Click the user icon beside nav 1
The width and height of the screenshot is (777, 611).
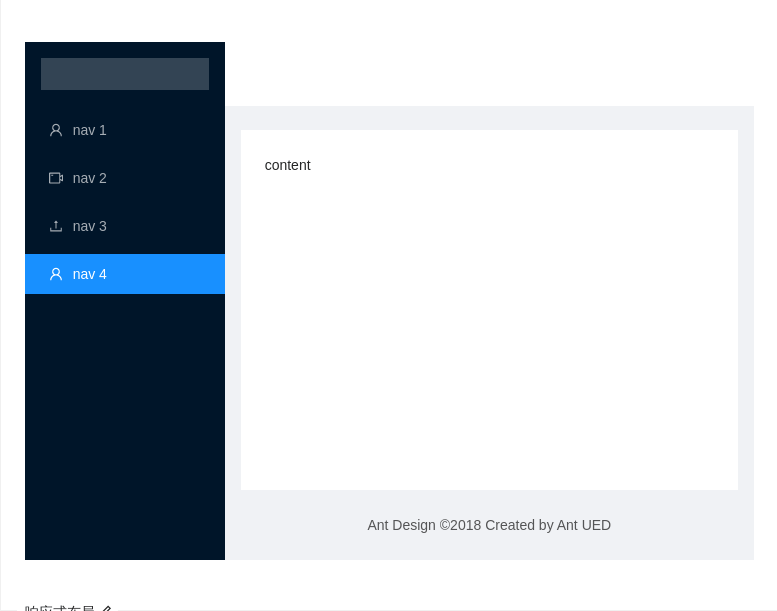(x=56, y=130)
